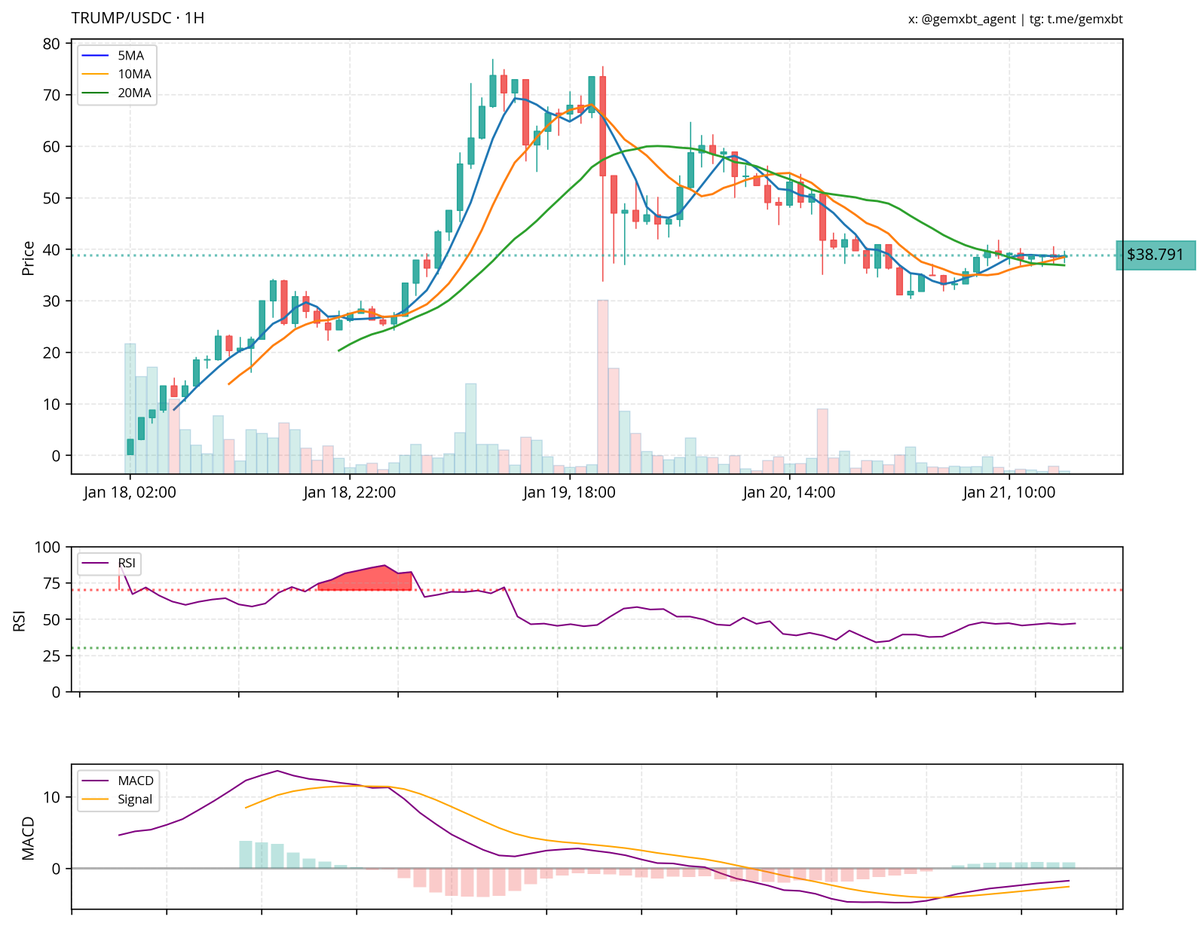Image resolution: width=1200 pixels, height=926 pixels.
Task: Click the MACD y-axis title
Action: pyautogui.click(x=28, y=837)
